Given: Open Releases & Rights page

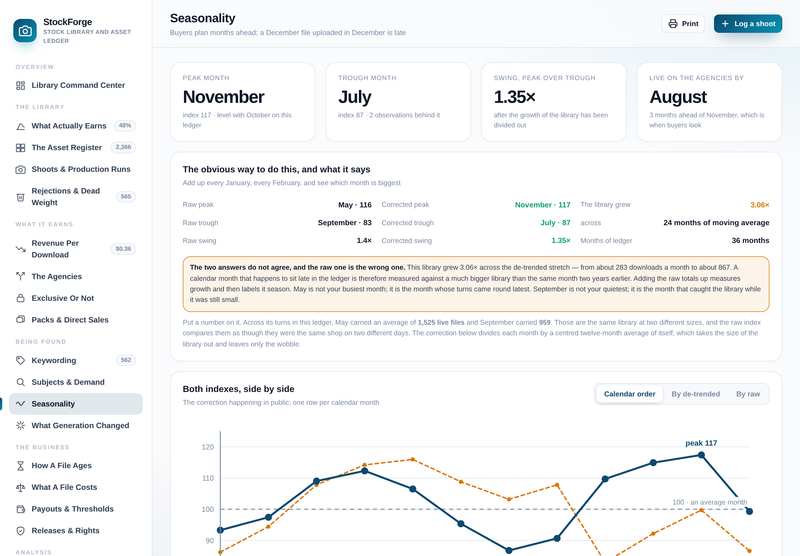Looking at the screenshot, I should coord(76,531).
